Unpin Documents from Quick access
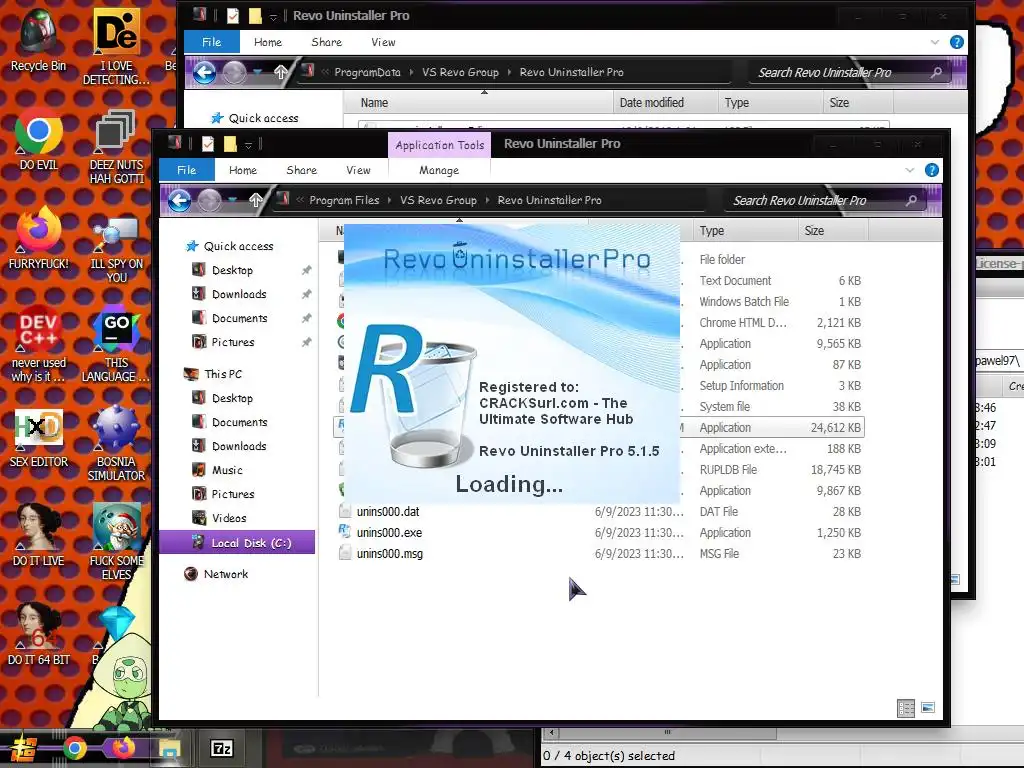Screen dimensions: 1024x768 pos(306,319)
